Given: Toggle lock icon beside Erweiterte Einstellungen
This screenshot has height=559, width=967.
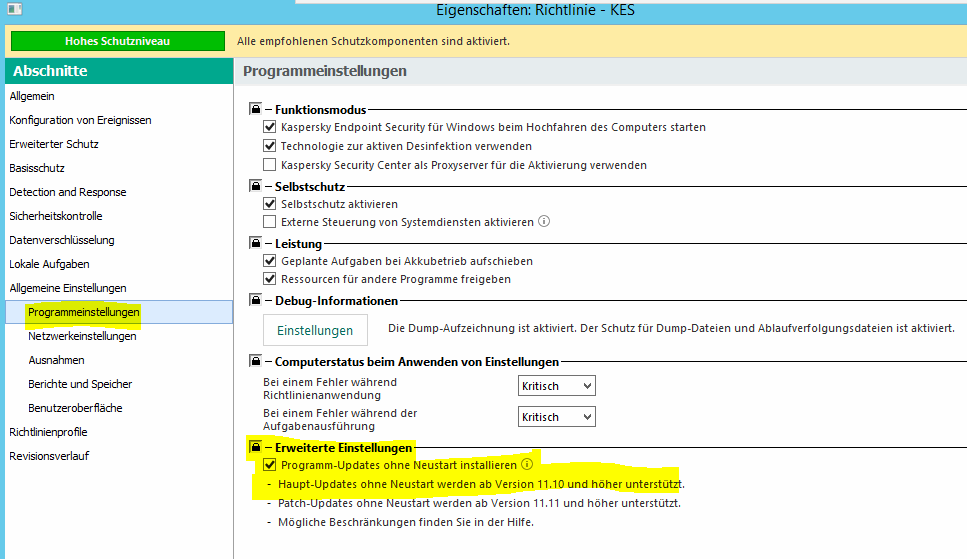Looking at the screenshot, I should (255, 447).
